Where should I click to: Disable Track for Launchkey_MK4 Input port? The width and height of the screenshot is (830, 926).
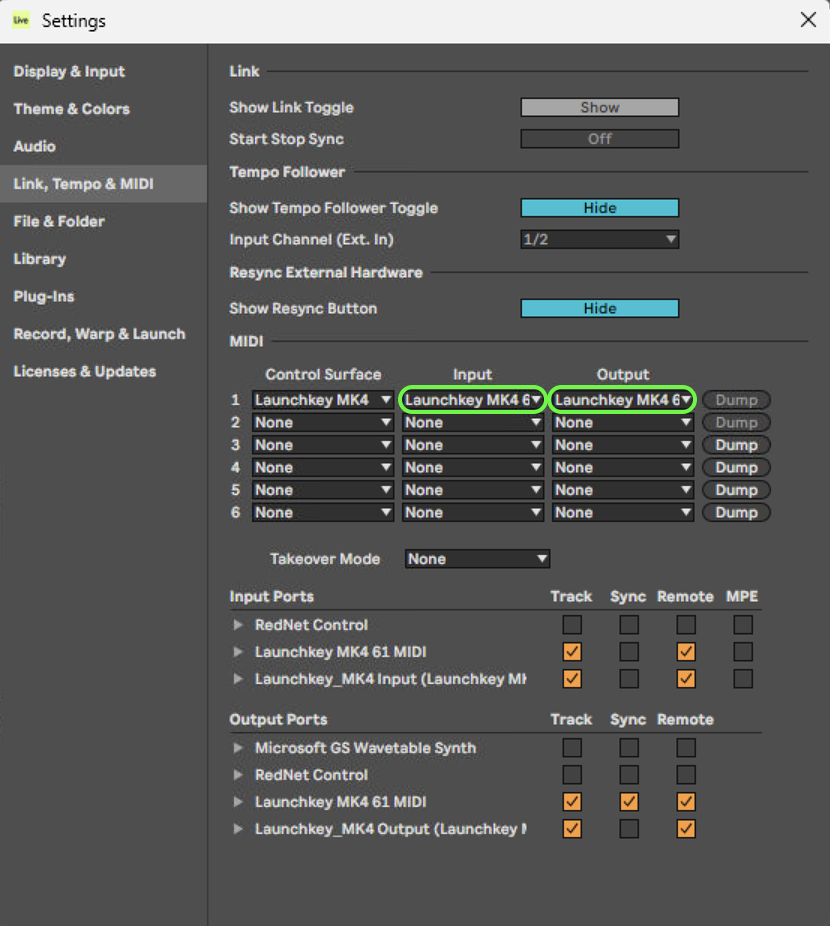[572, 679]
